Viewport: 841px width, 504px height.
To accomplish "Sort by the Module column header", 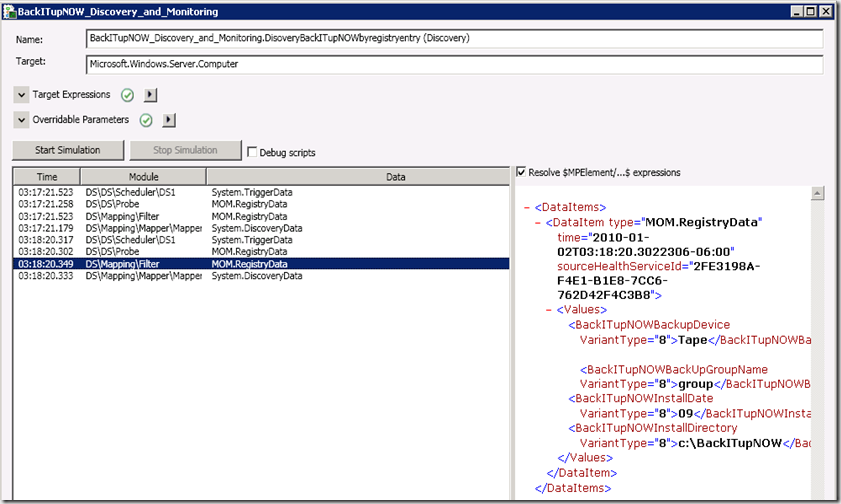I will point(143,177).
